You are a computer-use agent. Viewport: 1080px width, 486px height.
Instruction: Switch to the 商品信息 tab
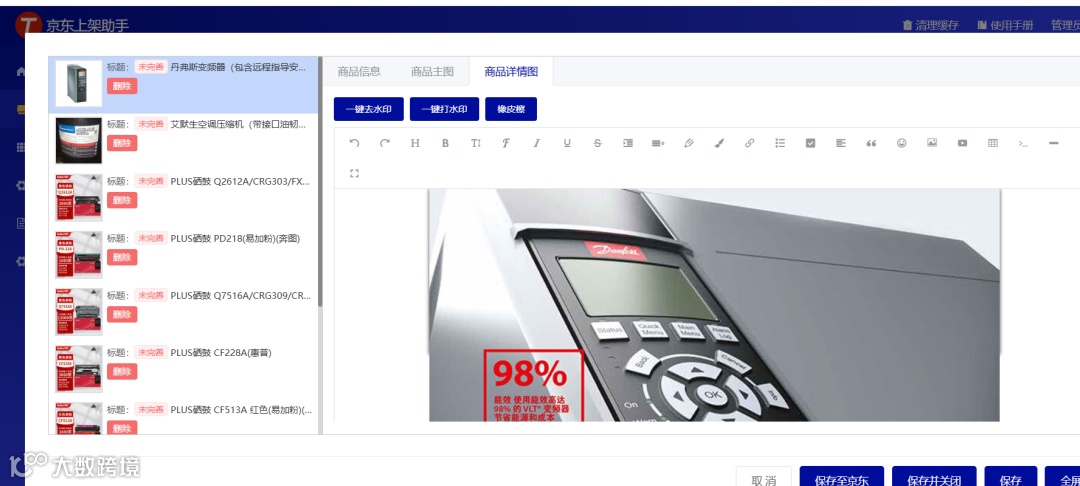click(359, 72)
